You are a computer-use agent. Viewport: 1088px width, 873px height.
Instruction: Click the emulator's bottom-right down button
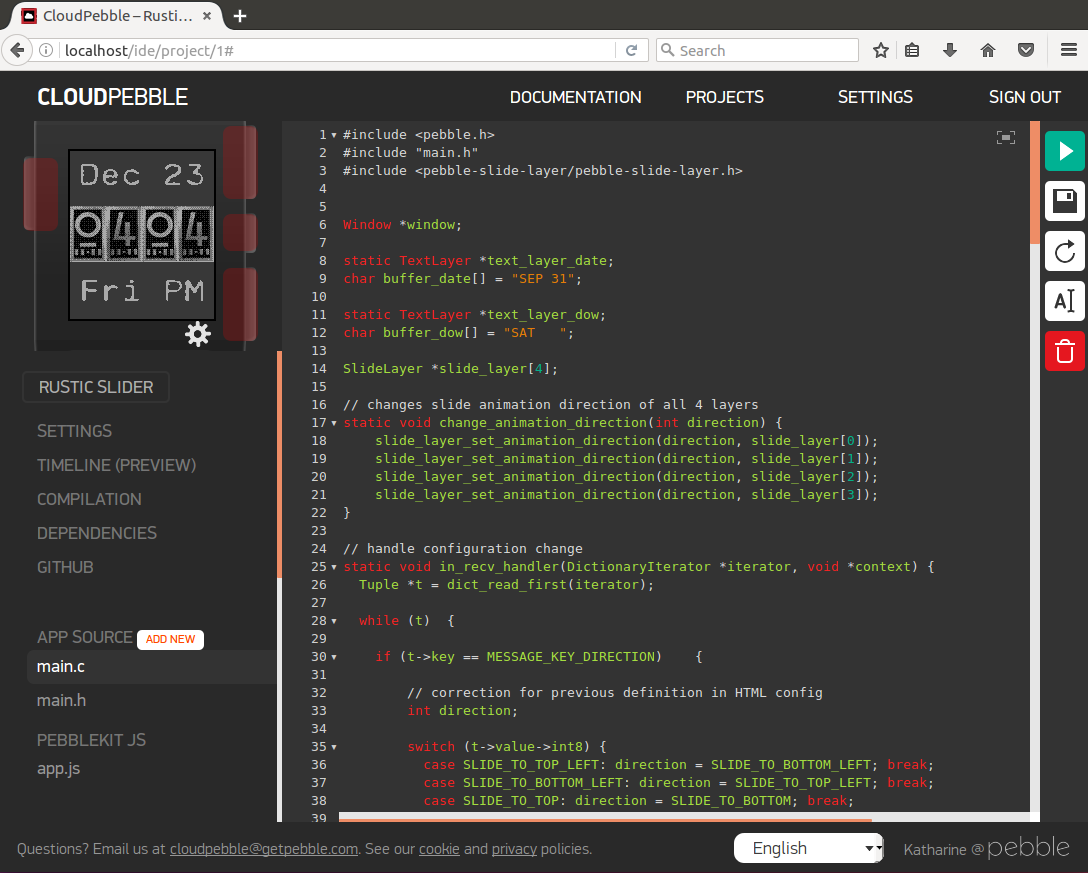click(x=240, y=304)
